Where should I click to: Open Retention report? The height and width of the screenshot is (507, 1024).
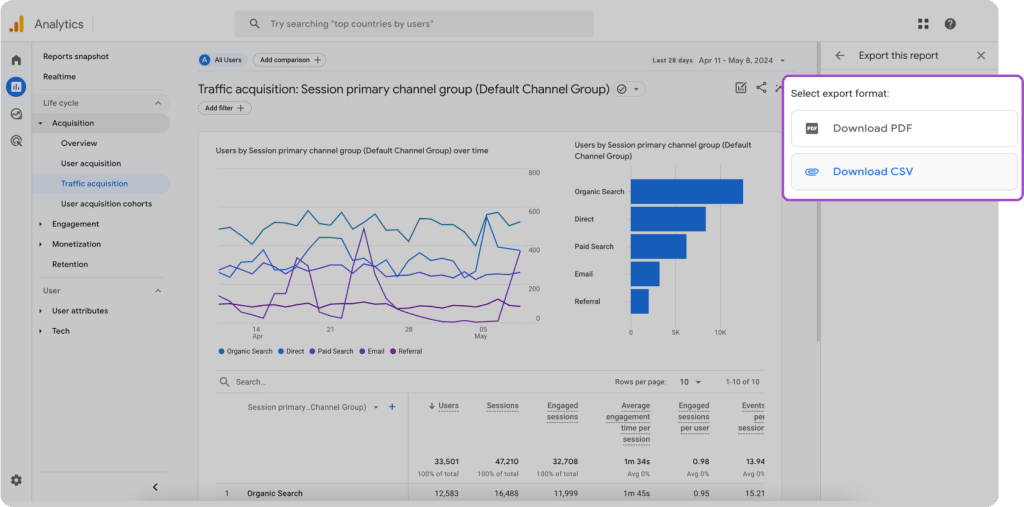[x=70, y=265]
